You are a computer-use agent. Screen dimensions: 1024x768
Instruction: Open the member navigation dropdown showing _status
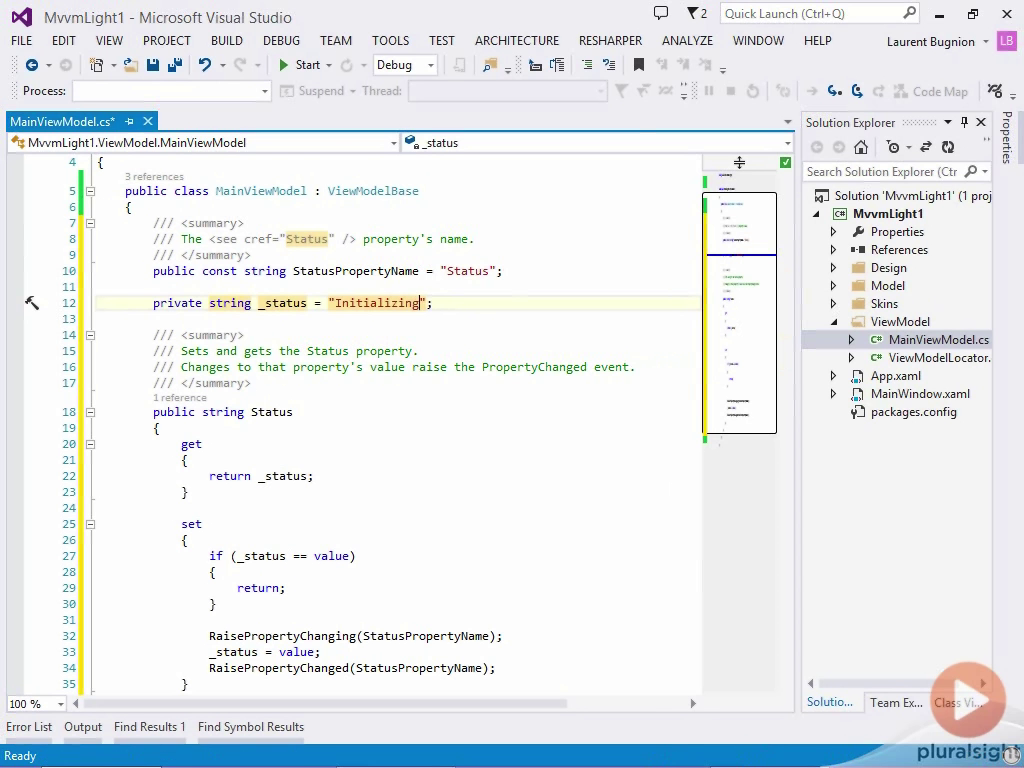click(788, 143)
